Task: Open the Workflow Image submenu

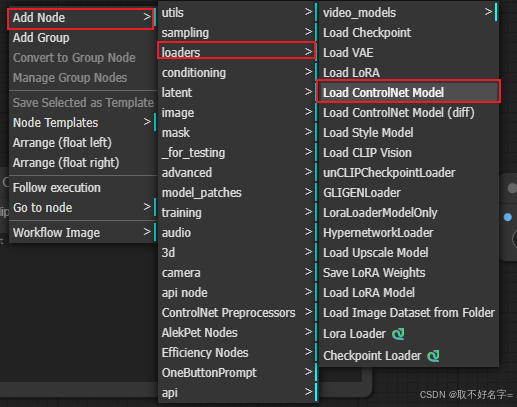Action: pyautogui.click(x=83, y=233)
